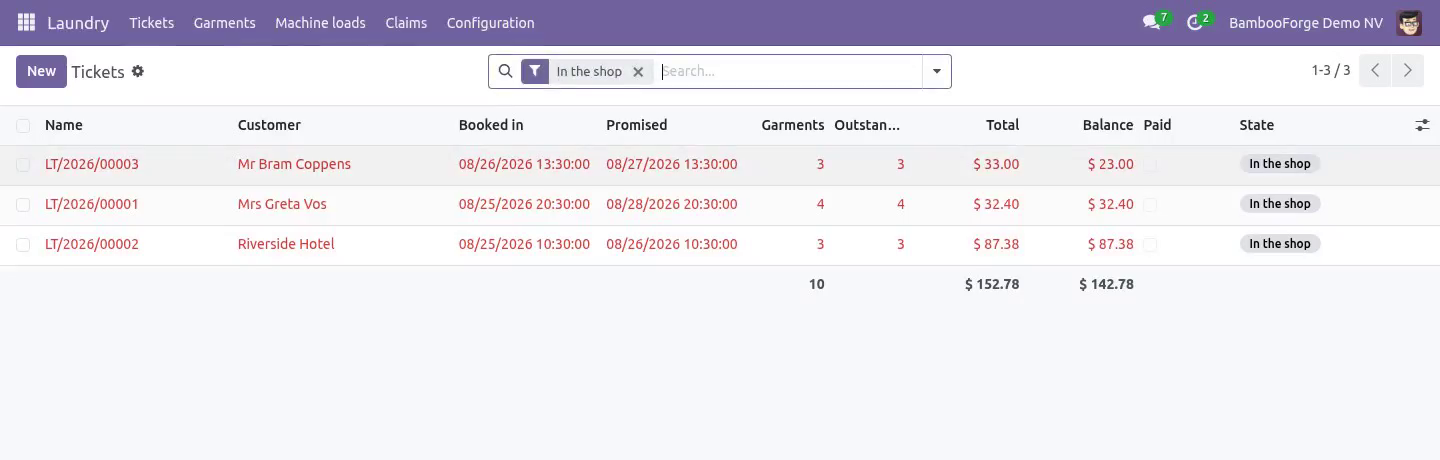Toggle Paid checkbox for Riverside Hotel
The height and width of the screenshot is (460, 1440).
click(x=1150, y=244)
